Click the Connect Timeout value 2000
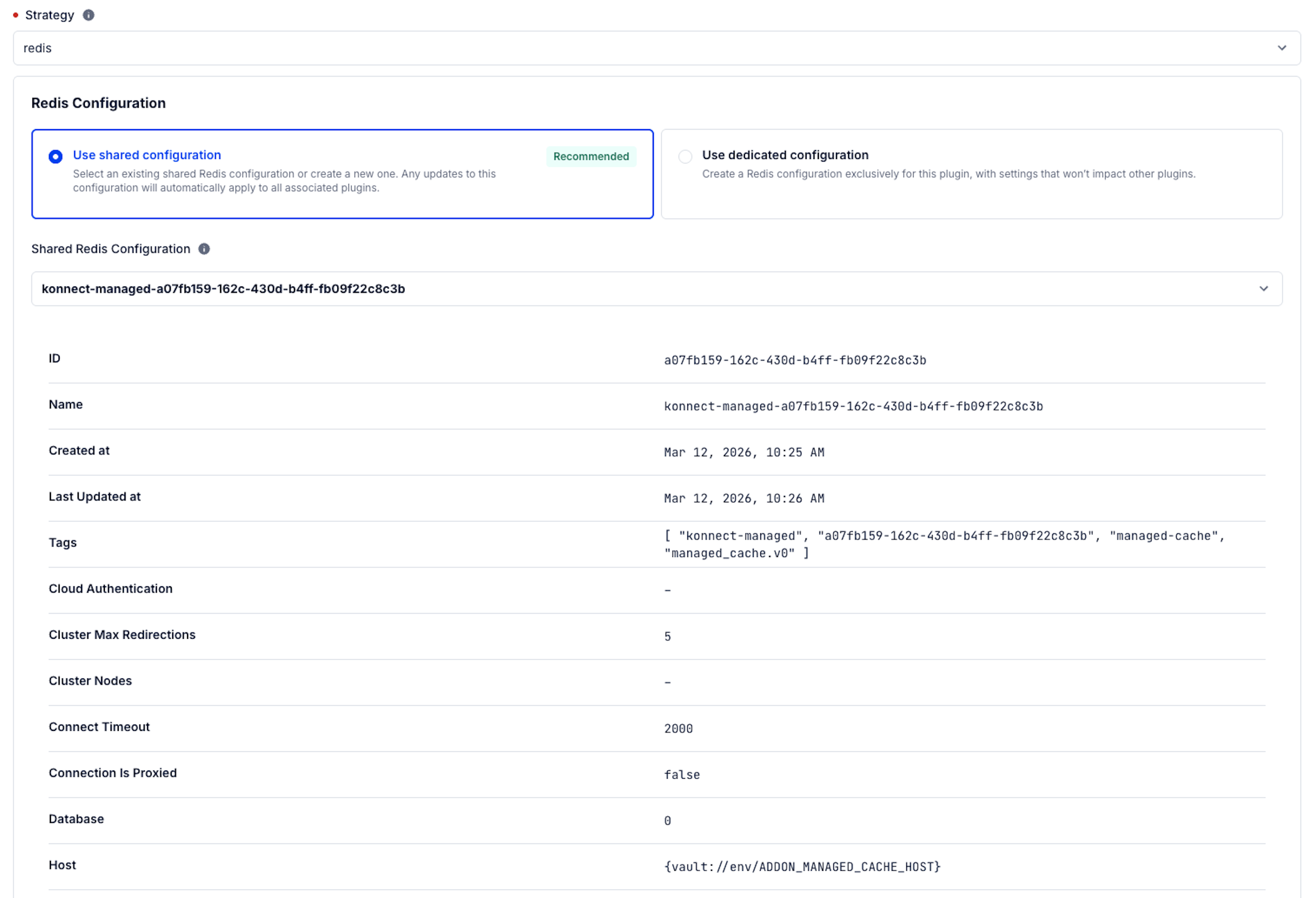 pyautogui.click(x=678, y=729)
